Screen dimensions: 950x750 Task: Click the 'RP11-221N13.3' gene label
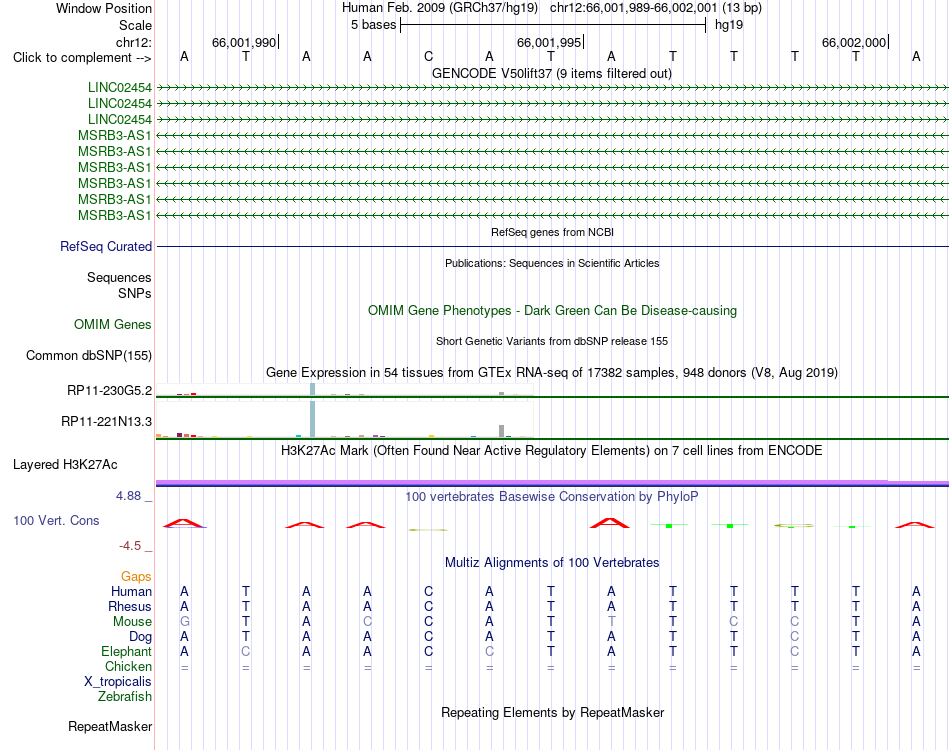(x=106, y=422)
